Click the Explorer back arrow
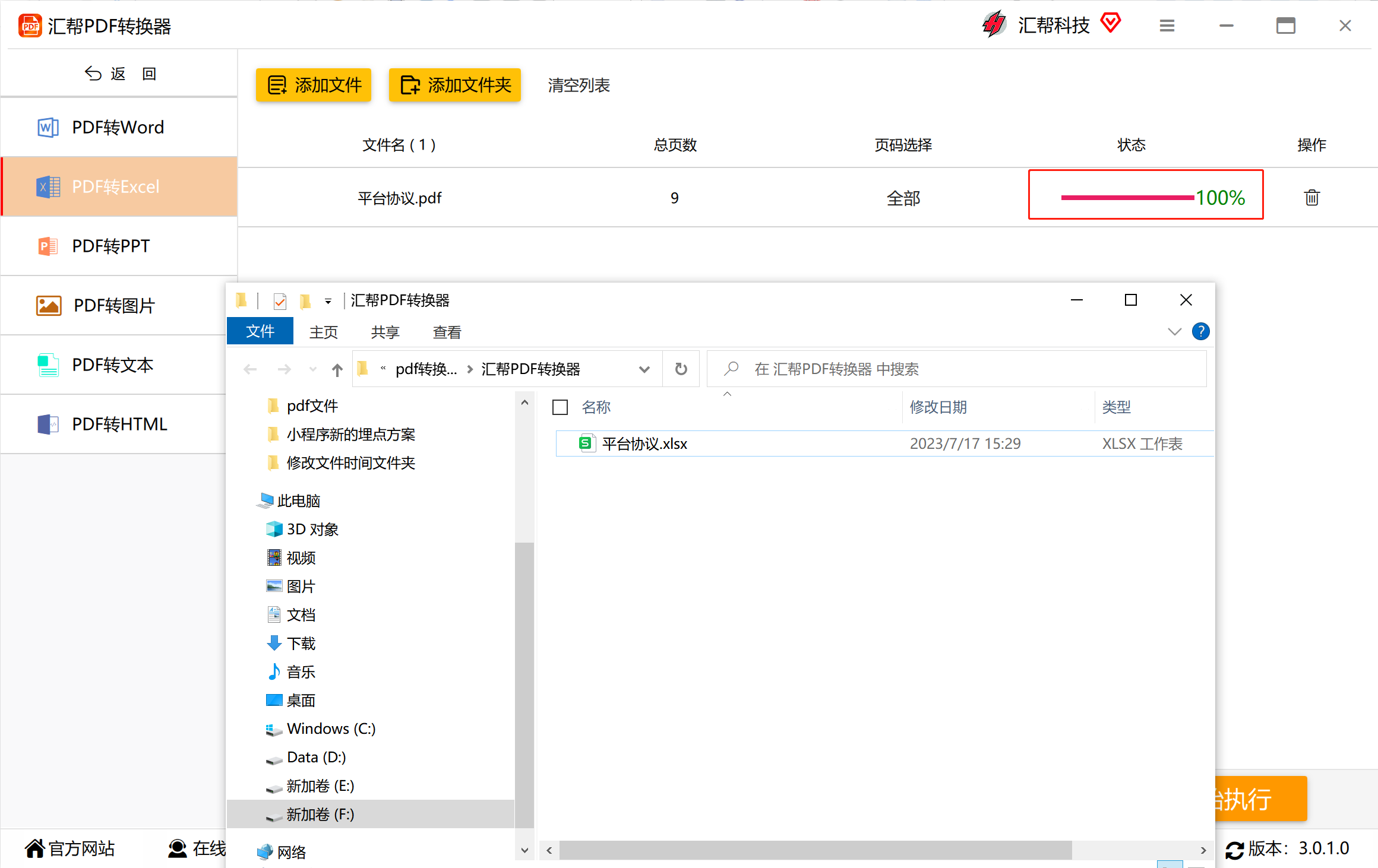1378x868 pixels. tap(250, 369)
